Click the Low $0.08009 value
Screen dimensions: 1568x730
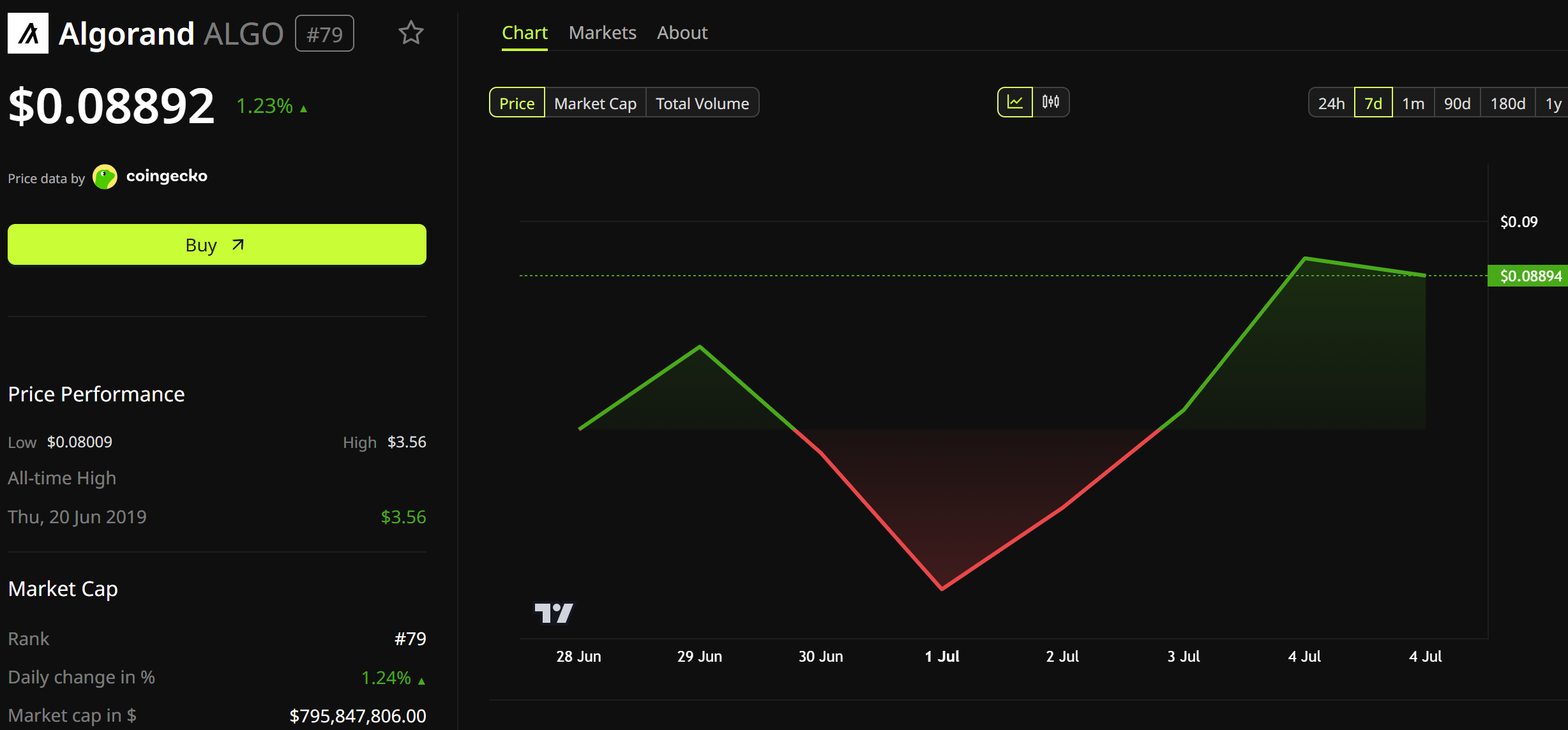click(80, 442)
